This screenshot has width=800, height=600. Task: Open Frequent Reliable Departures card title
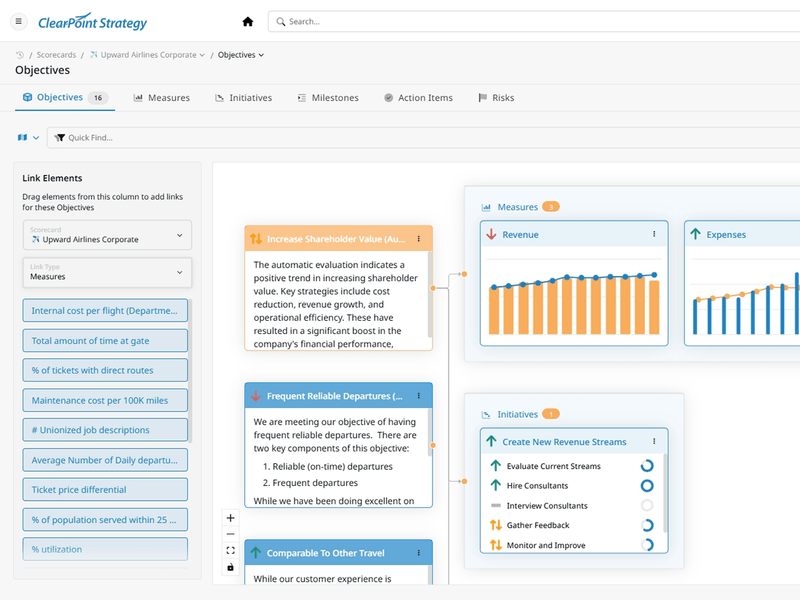[334, 396]
